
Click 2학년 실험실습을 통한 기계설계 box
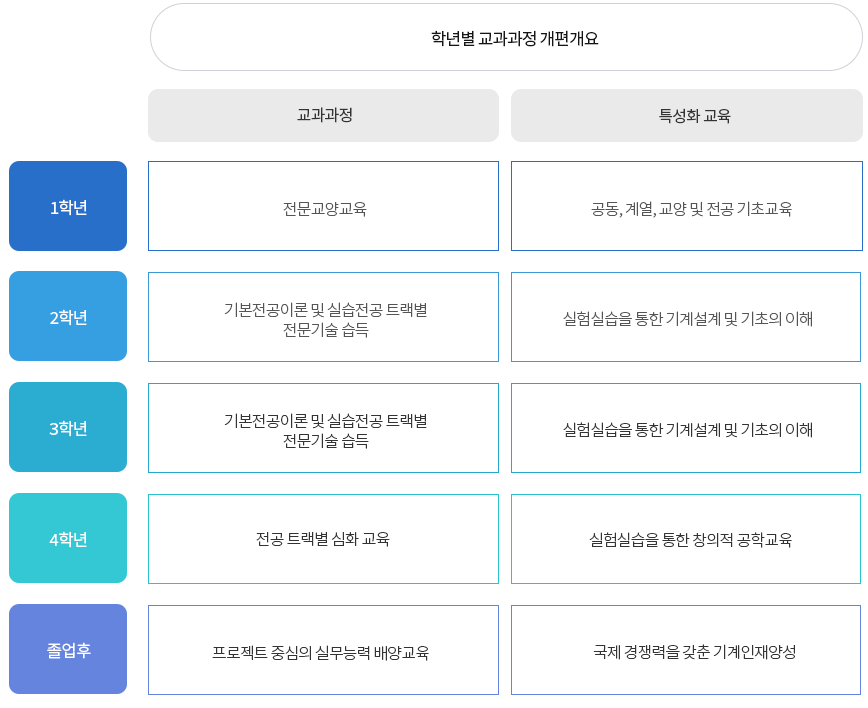(x=687, y=317)
